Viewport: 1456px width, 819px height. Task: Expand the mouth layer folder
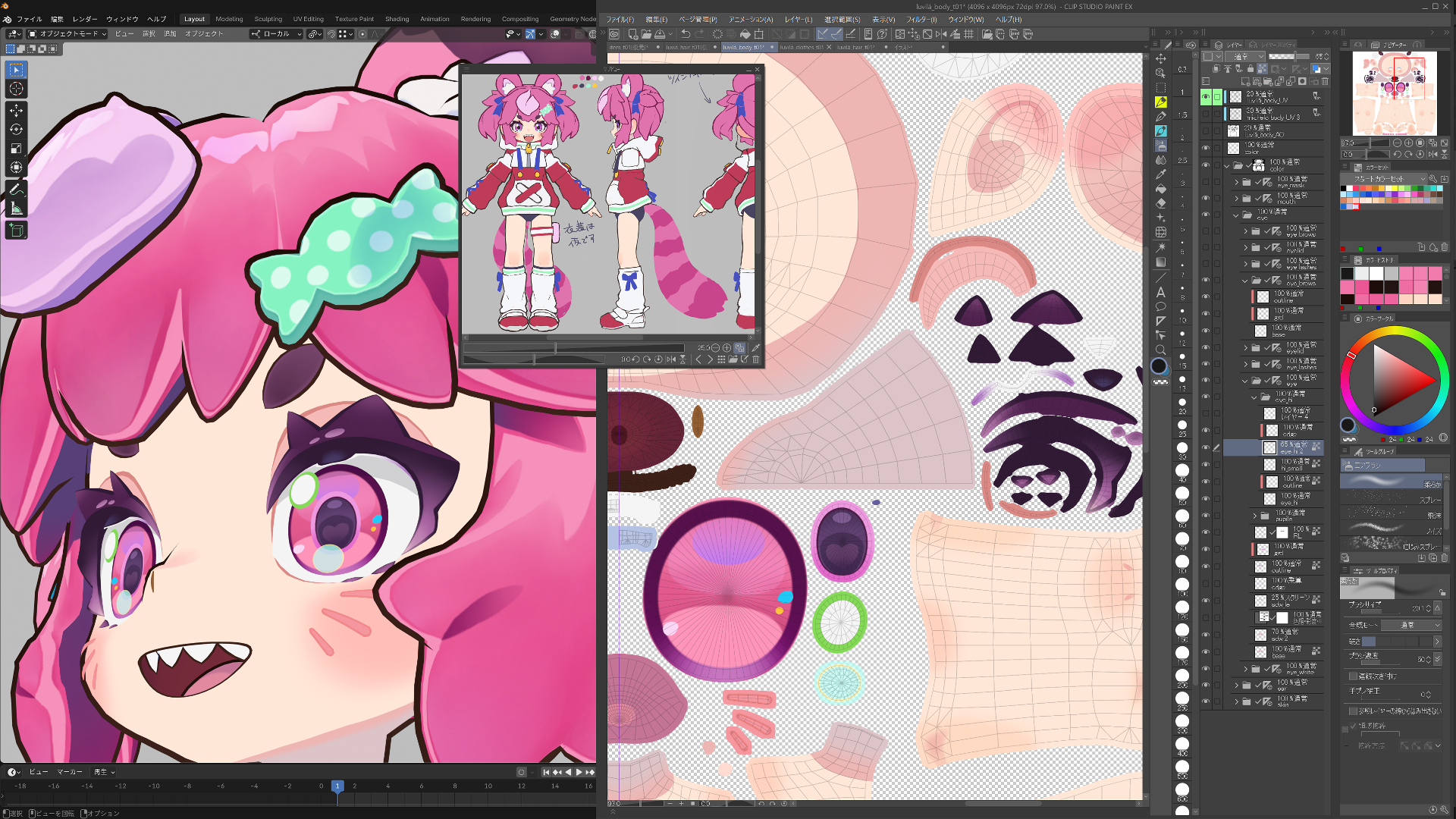point(1236,198)
